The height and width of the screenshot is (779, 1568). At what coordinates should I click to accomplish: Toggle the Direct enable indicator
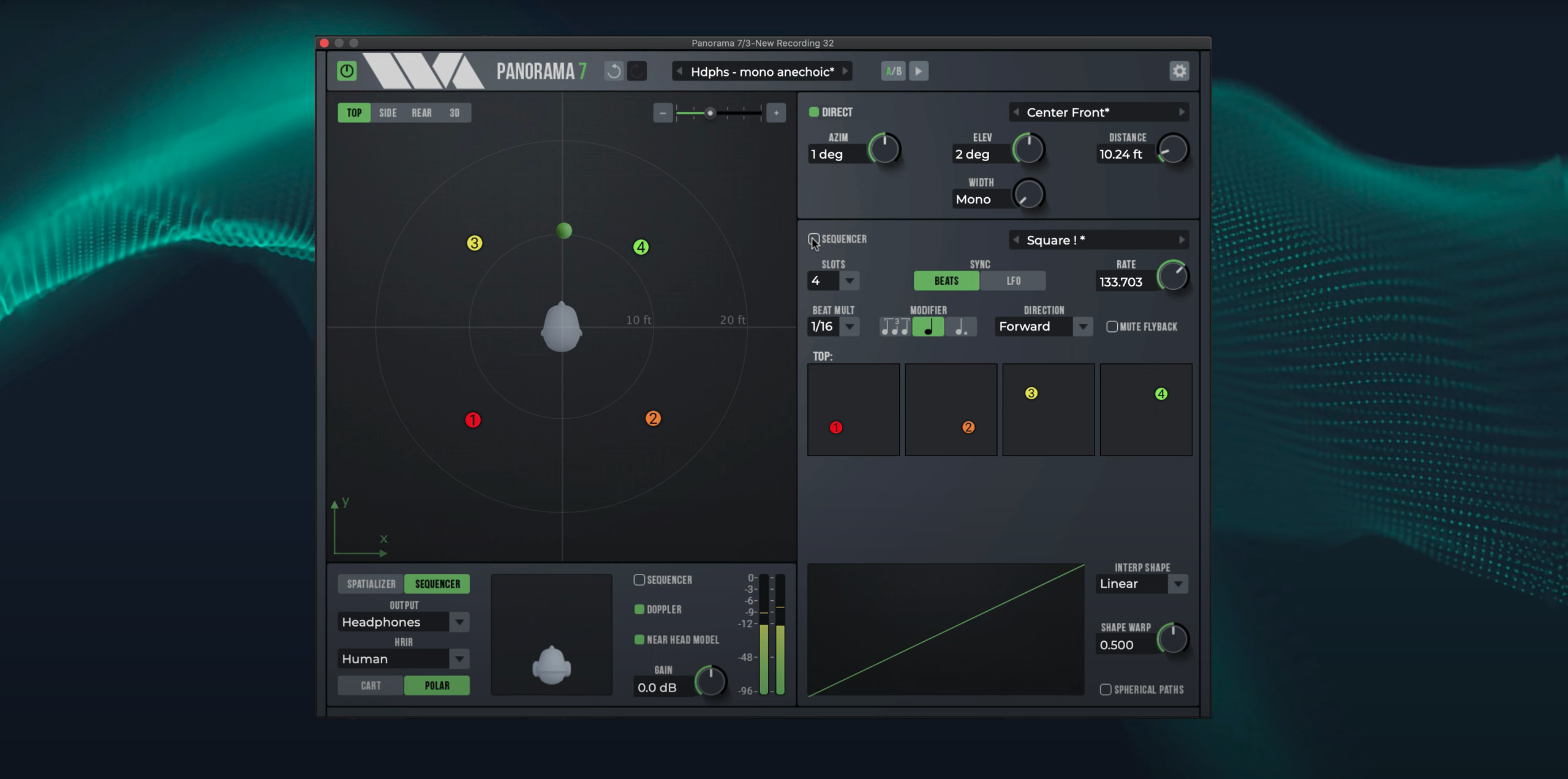(814, 112)
